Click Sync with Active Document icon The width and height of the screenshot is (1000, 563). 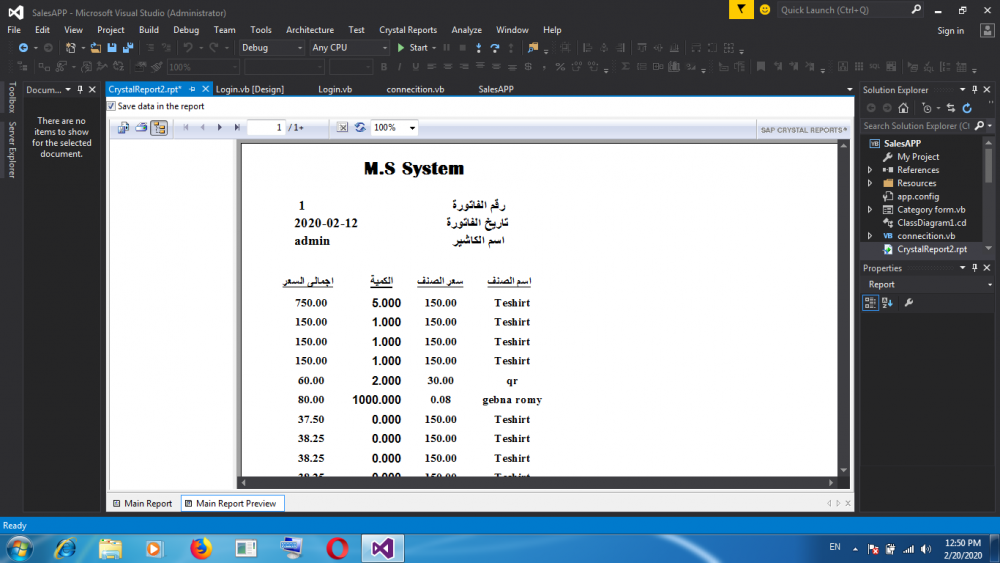[x=951, y=108]
